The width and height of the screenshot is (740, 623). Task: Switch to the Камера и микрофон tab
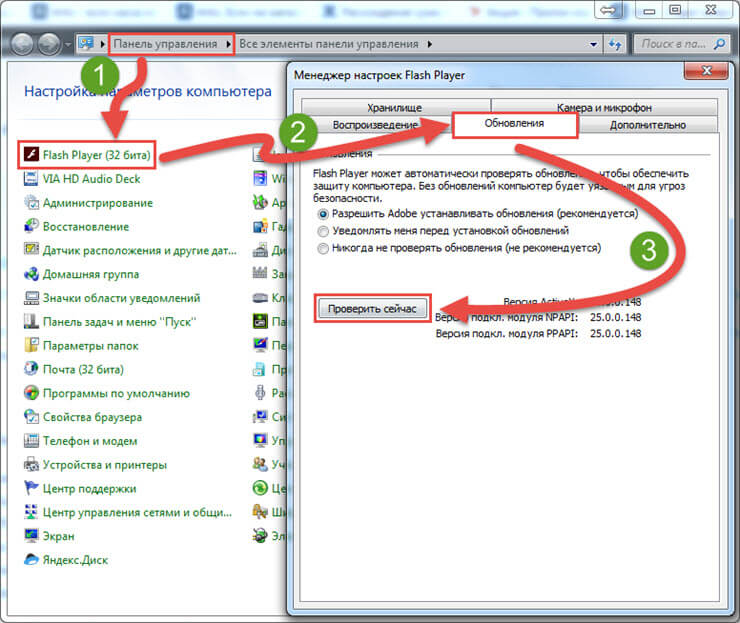pos(604,107)
